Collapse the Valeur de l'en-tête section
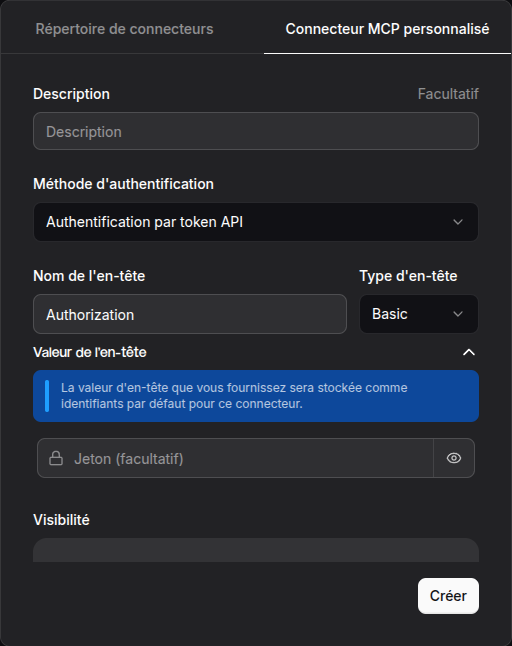Screen dimensions: 512x646 click(469, 352)
